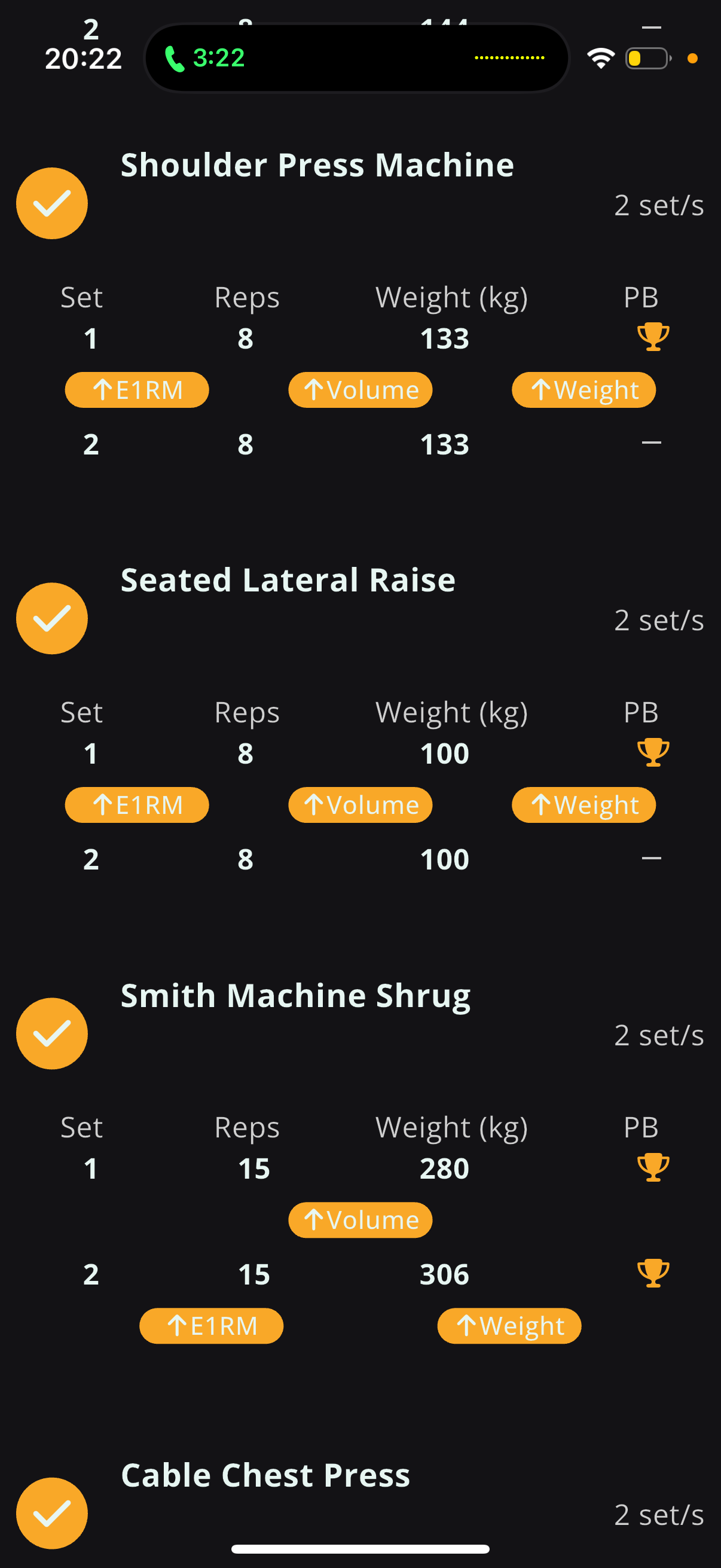
Task: Tap the Smith Machine Shrug set 2 trophy
Action: (653, 1273)
